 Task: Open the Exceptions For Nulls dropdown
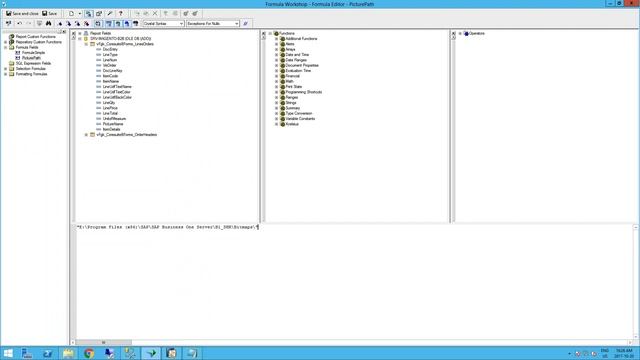tap(213, 24)
